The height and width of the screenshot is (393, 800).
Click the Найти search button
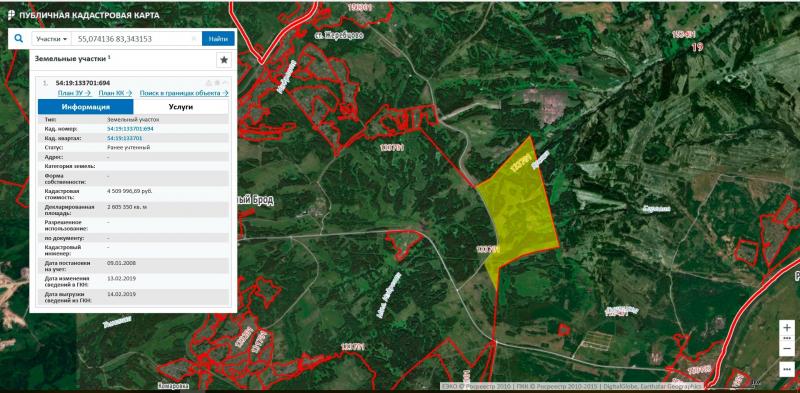218,39
